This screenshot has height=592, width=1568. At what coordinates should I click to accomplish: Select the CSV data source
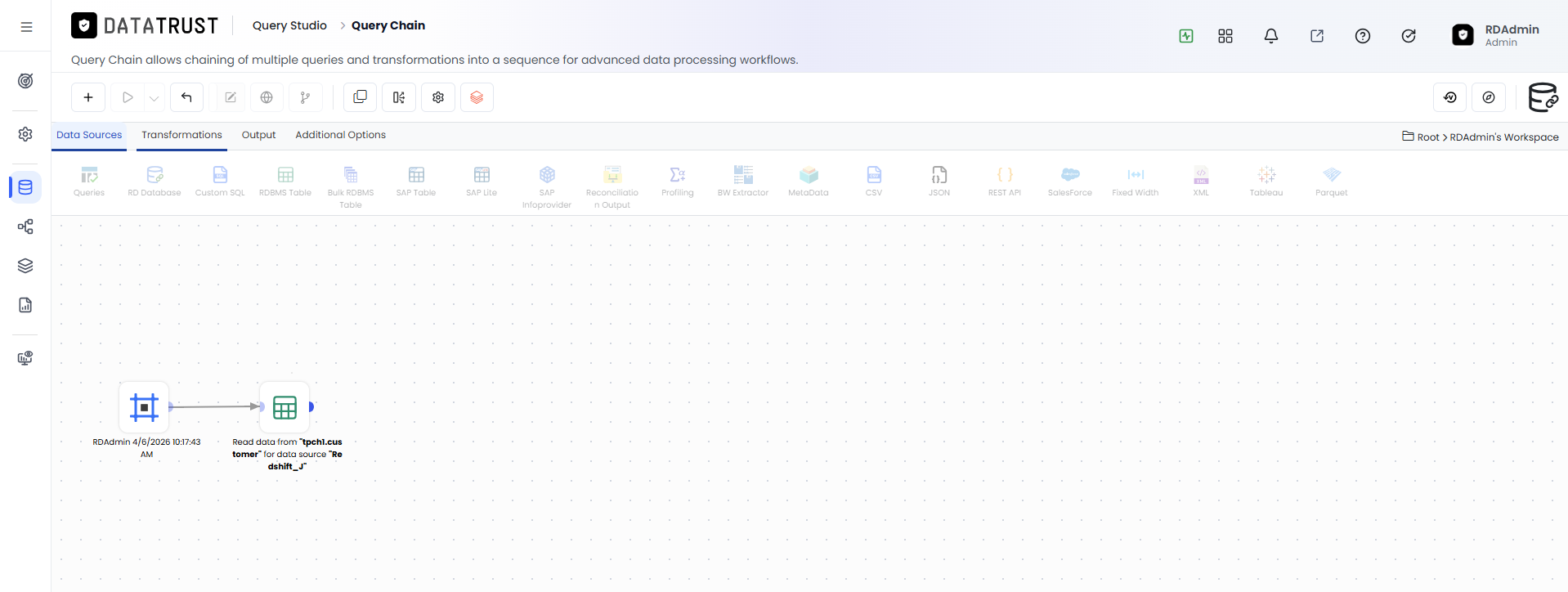(874, 182)
